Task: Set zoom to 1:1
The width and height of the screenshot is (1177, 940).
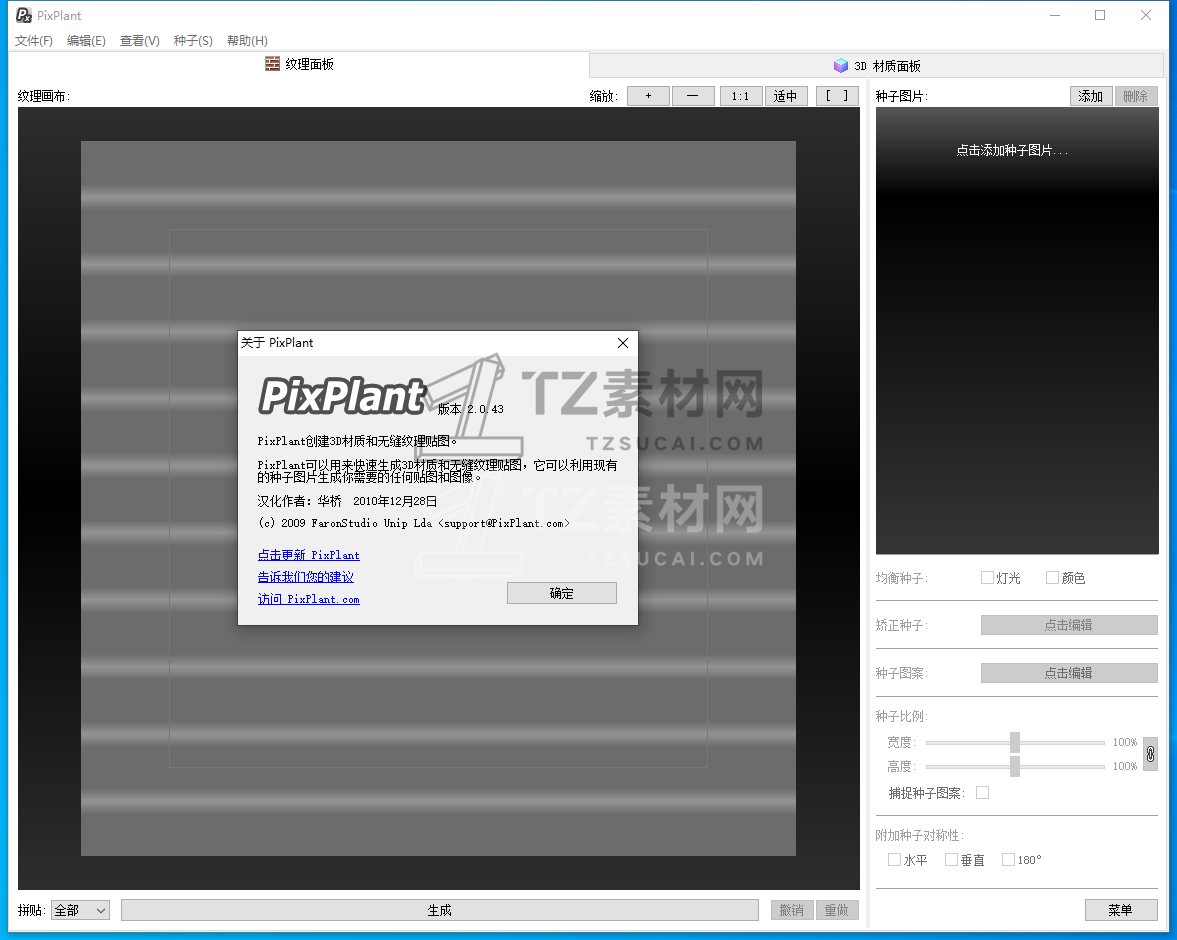Action: (741, 96)
